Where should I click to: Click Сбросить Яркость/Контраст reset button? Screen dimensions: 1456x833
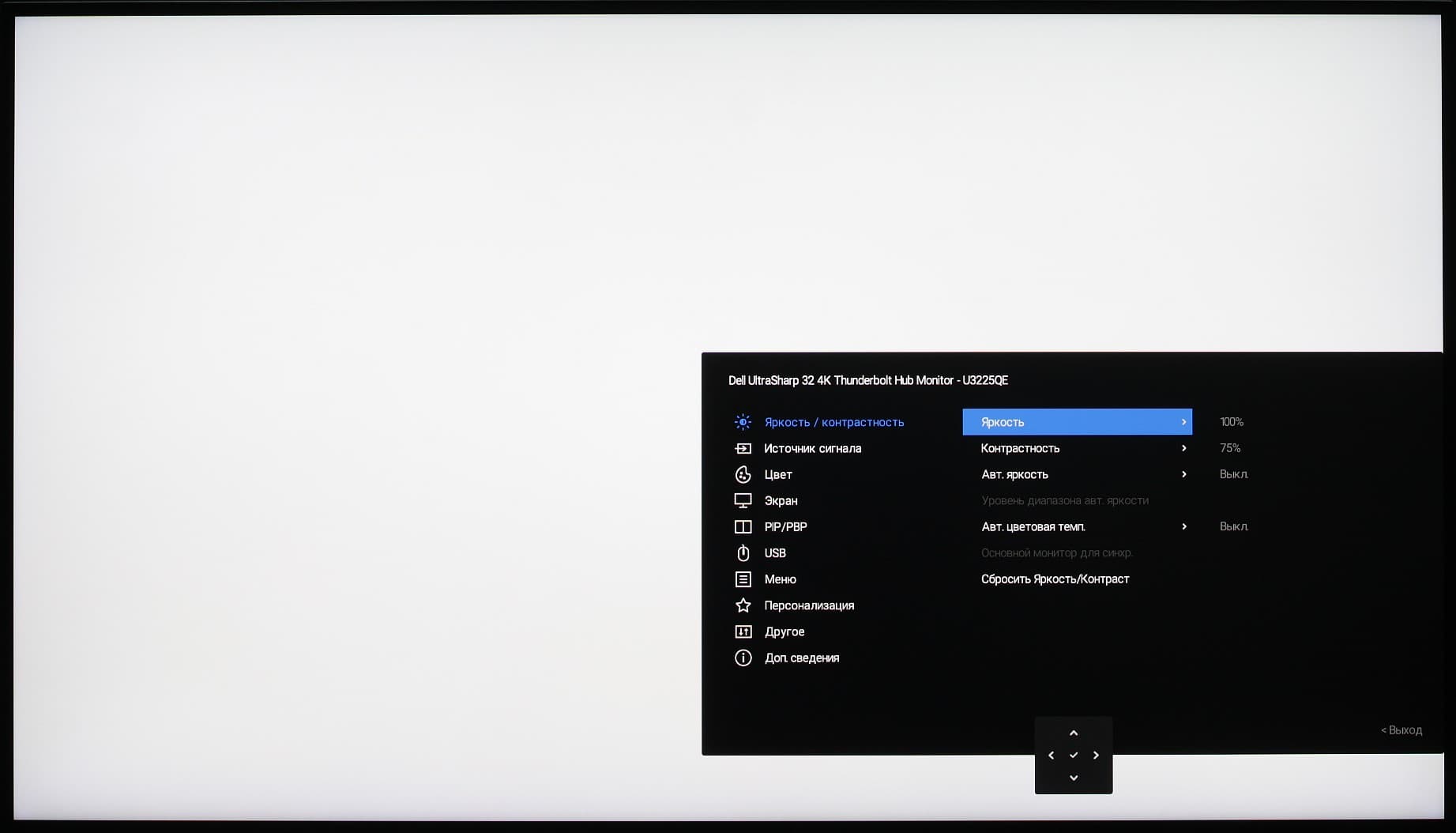tap(1055, 579)
